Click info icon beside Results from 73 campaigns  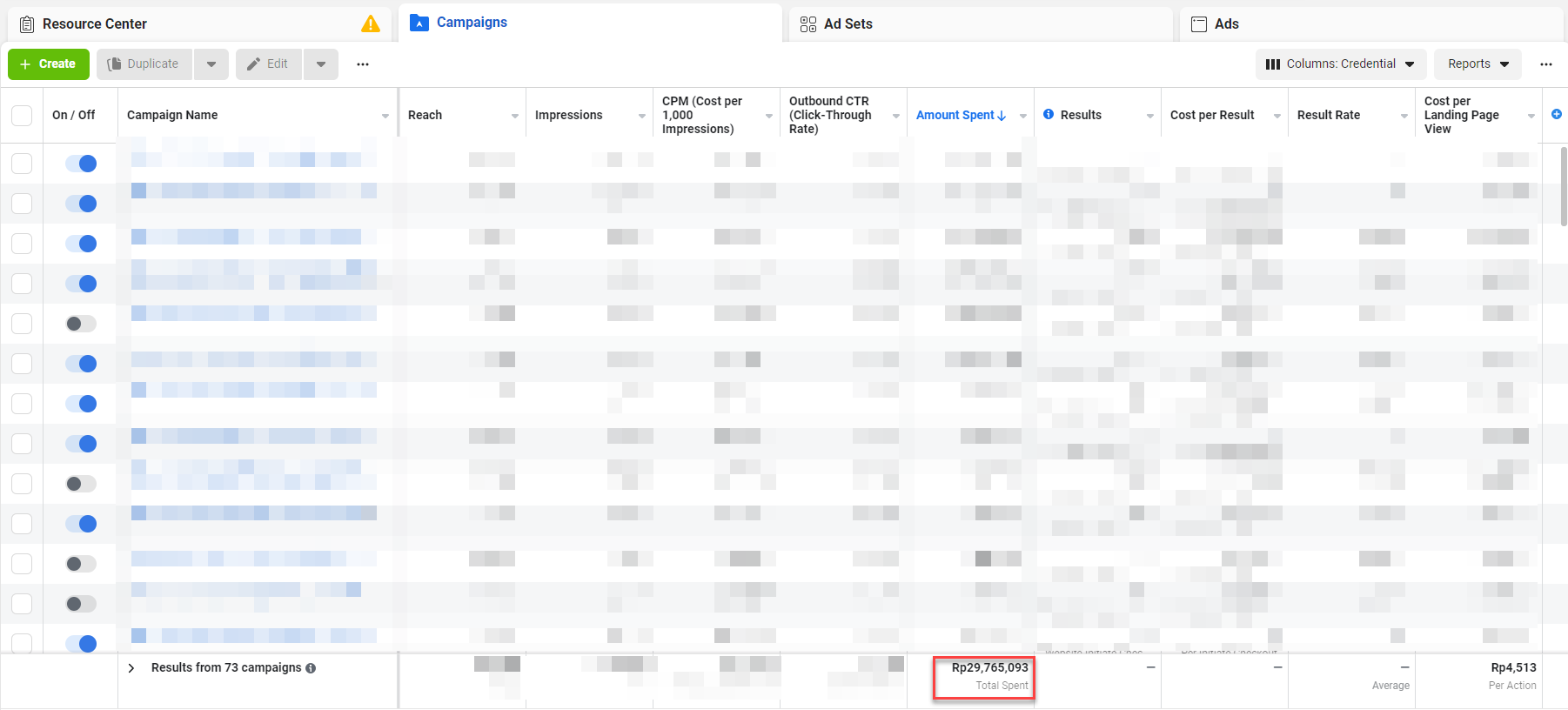pos(311,668)
